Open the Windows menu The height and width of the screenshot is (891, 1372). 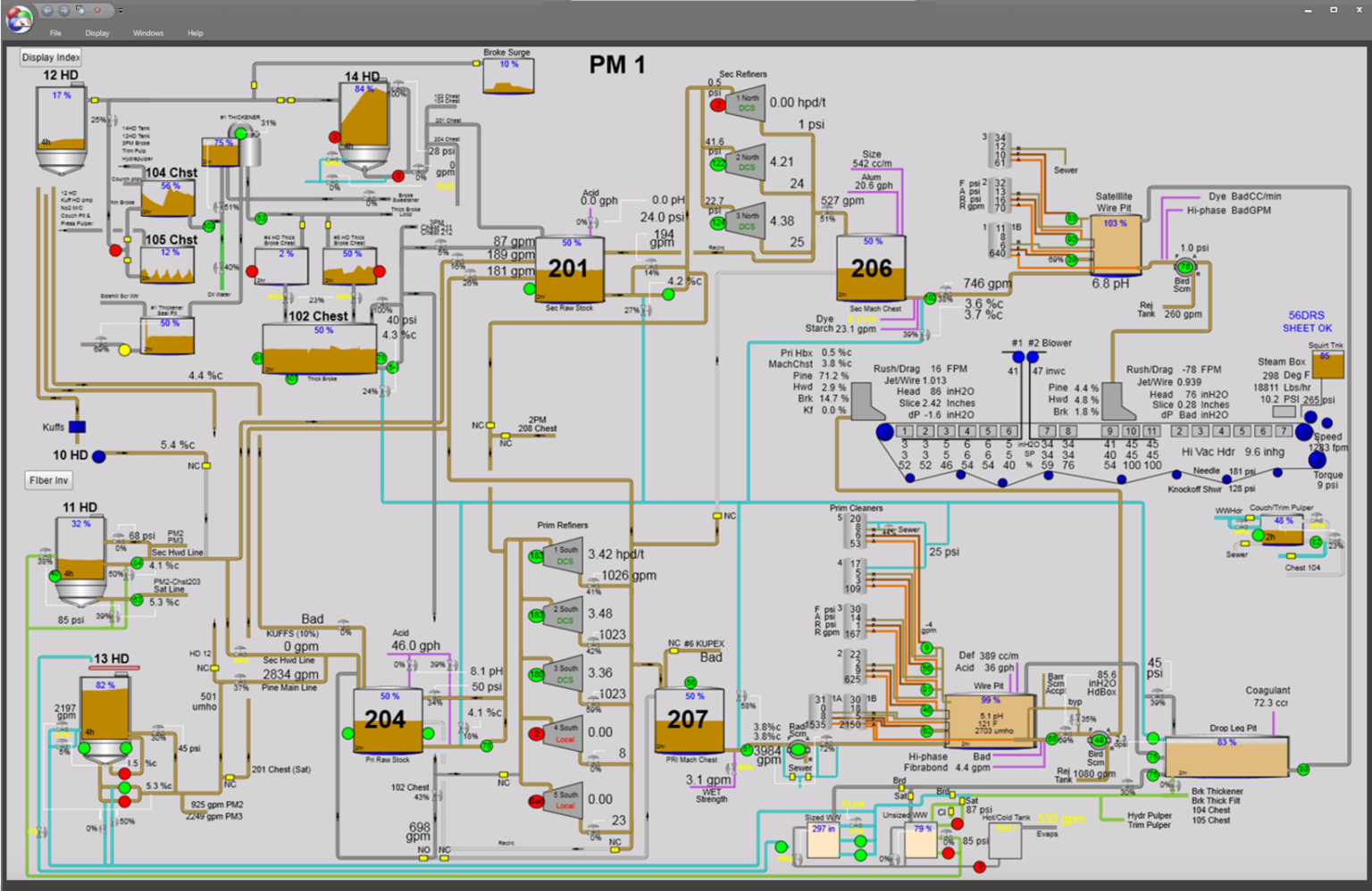click(x=148, y=33)
